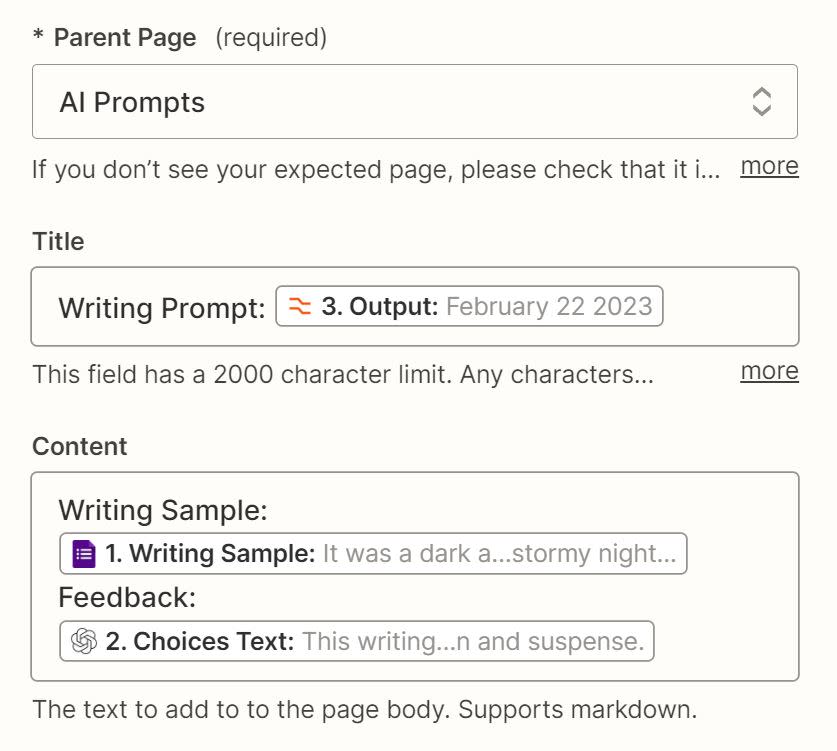Expand the Title character limit note via more
837x751 pixels.
(x=769, y=371)
